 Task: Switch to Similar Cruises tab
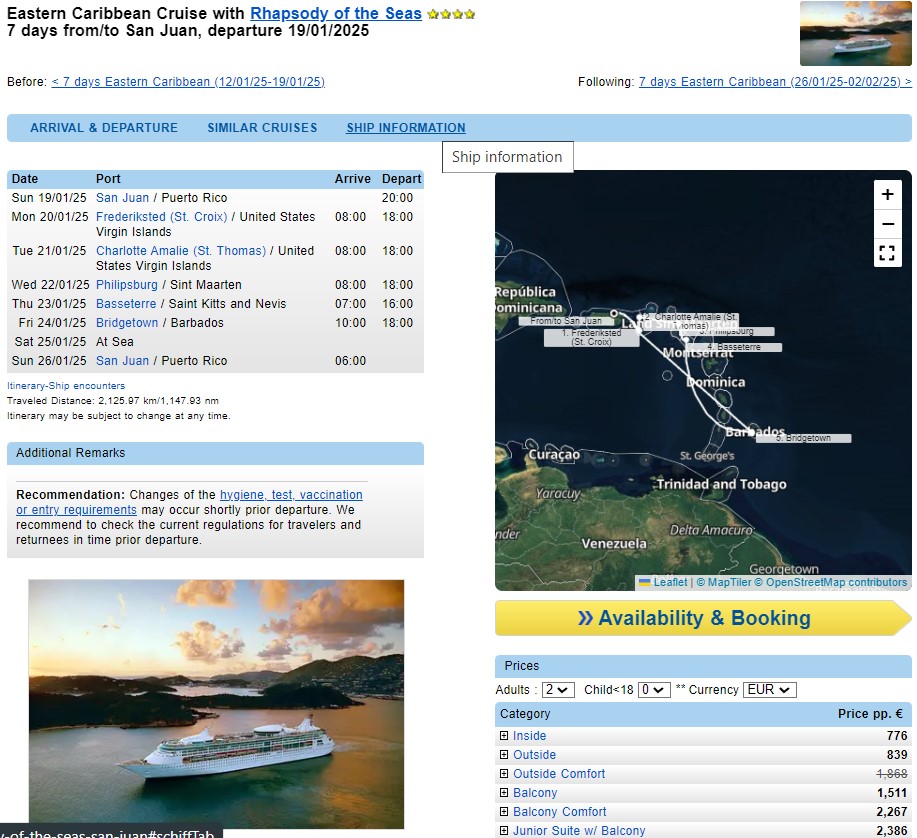(262, 127)
